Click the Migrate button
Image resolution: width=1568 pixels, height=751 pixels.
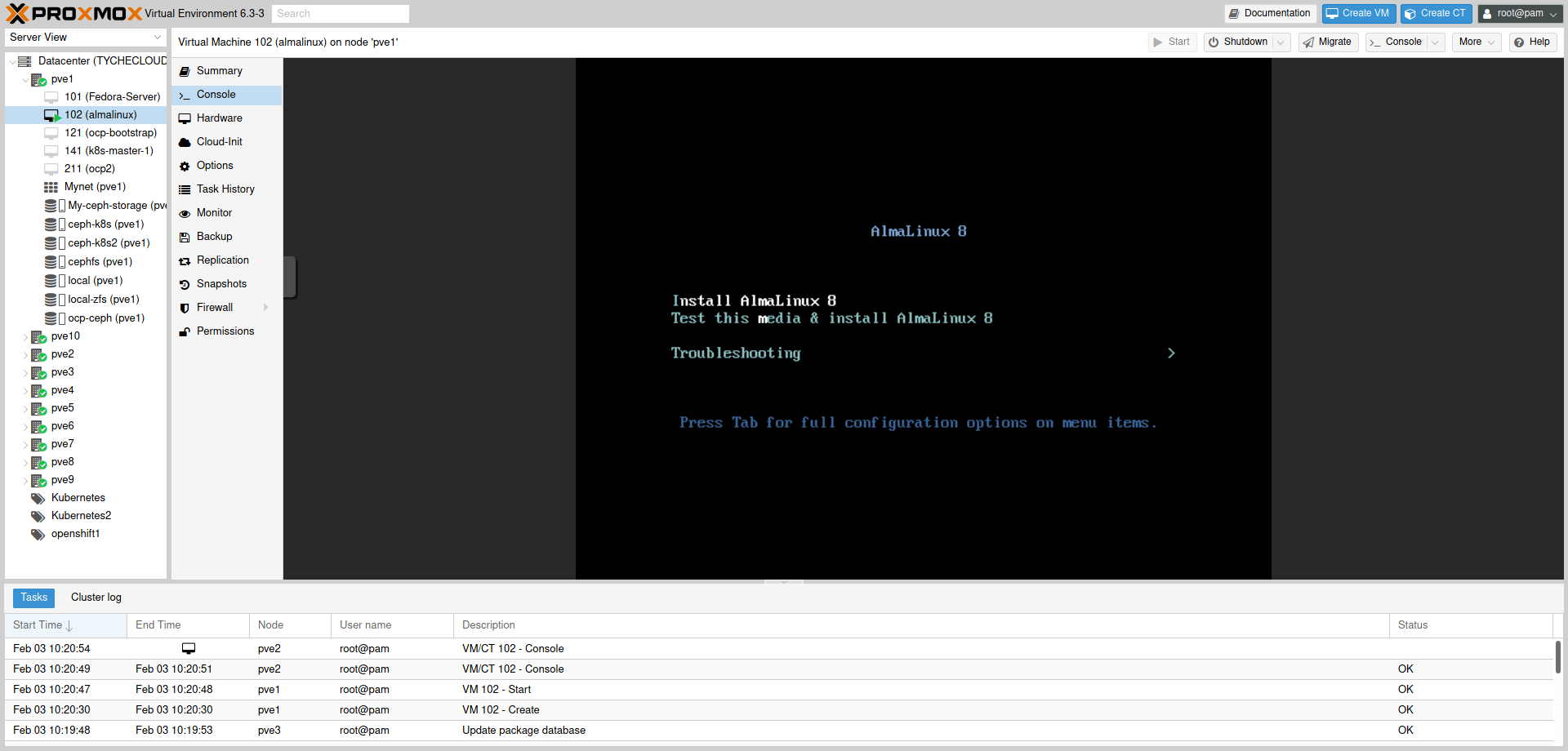tap(1327, 42)
